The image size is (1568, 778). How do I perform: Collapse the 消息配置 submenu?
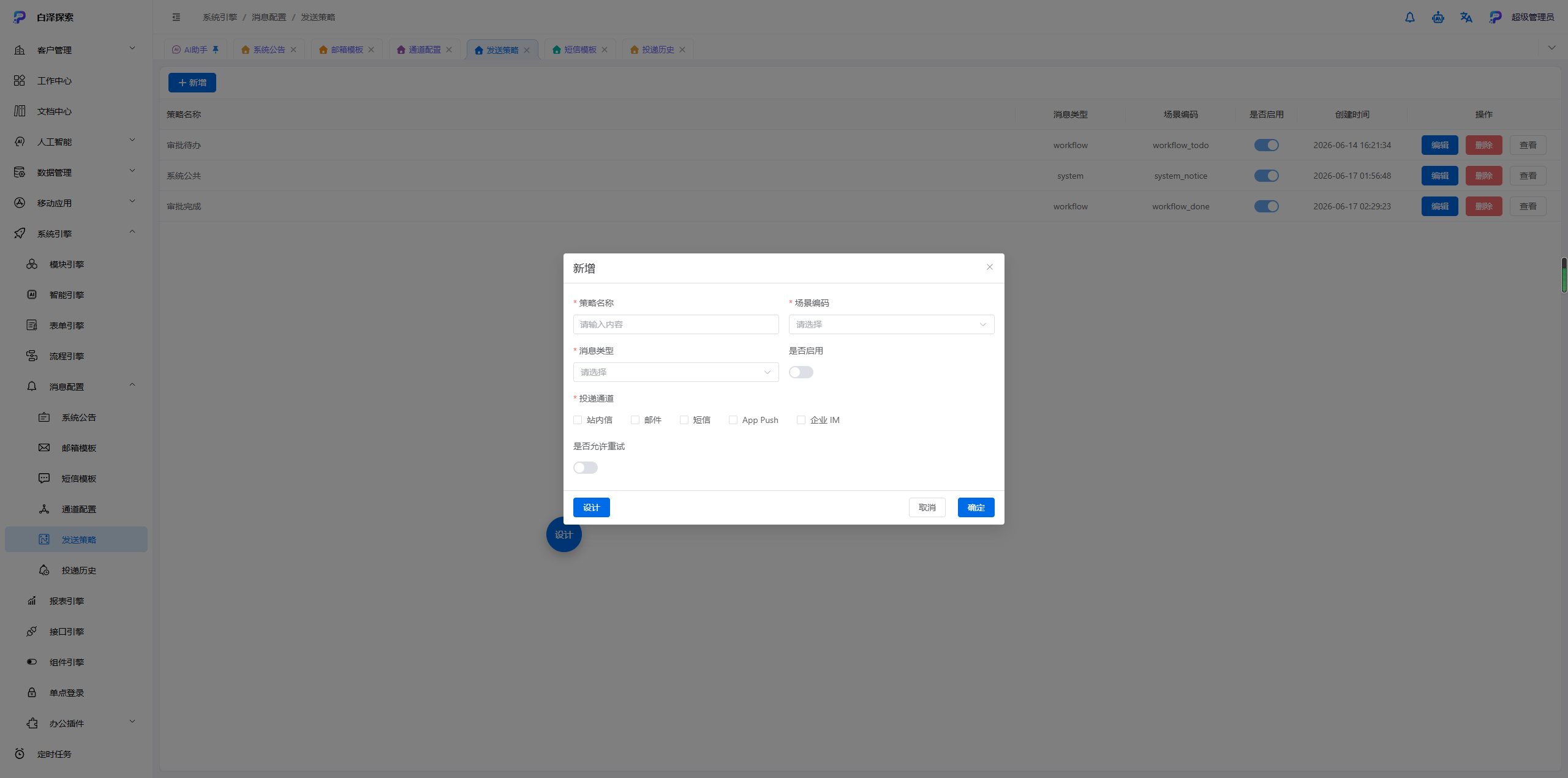click(76, 386)
